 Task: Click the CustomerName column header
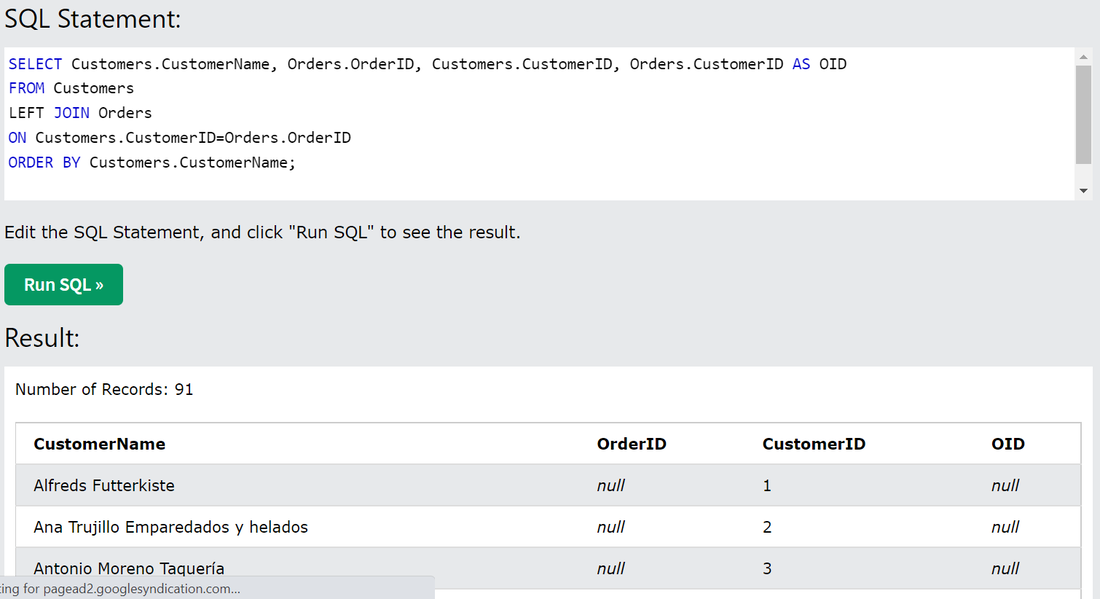tap(100, 444)
